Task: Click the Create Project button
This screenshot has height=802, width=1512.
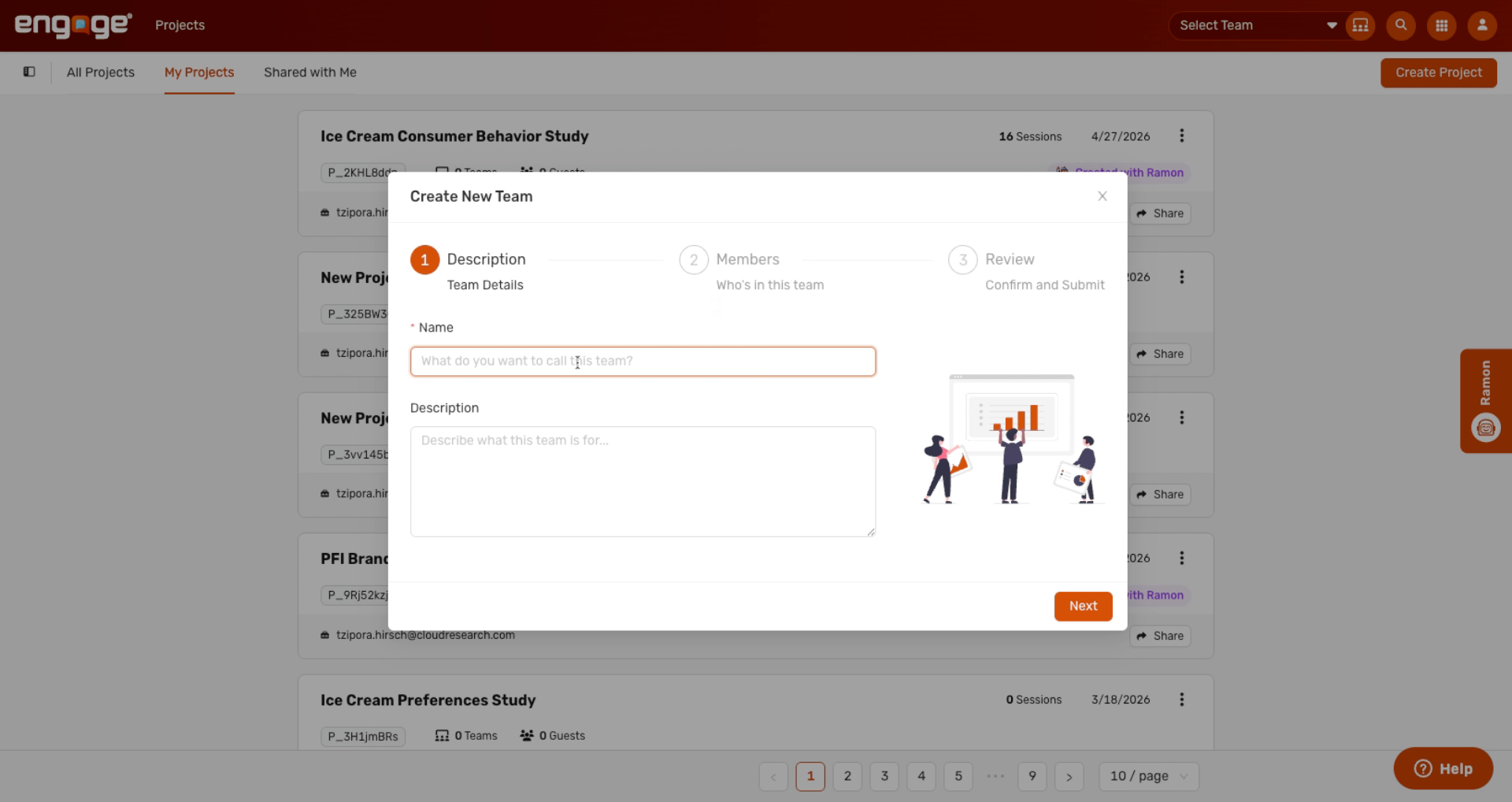Action: pos(1439,72)
